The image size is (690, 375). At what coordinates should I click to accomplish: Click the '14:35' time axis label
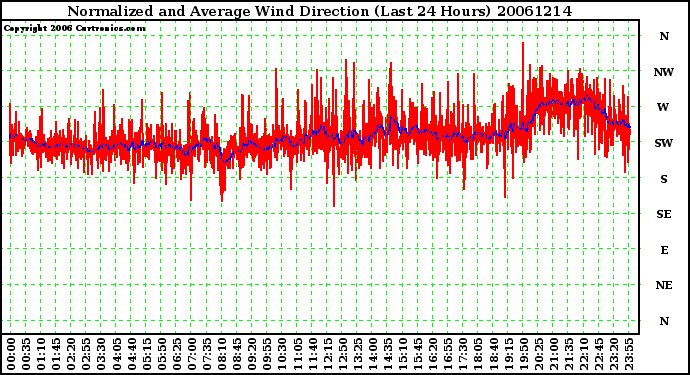tap(388, 354)
